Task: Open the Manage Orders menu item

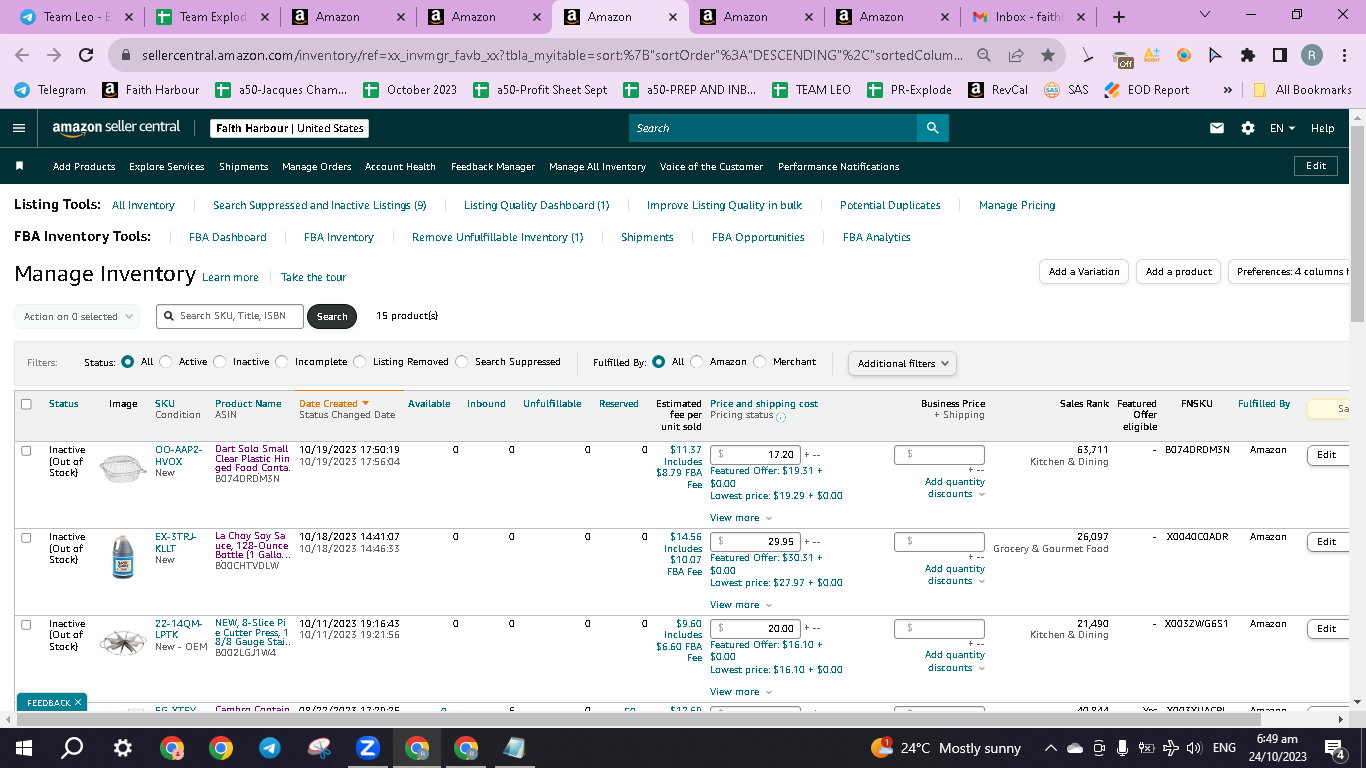Action: coord(317,166)
